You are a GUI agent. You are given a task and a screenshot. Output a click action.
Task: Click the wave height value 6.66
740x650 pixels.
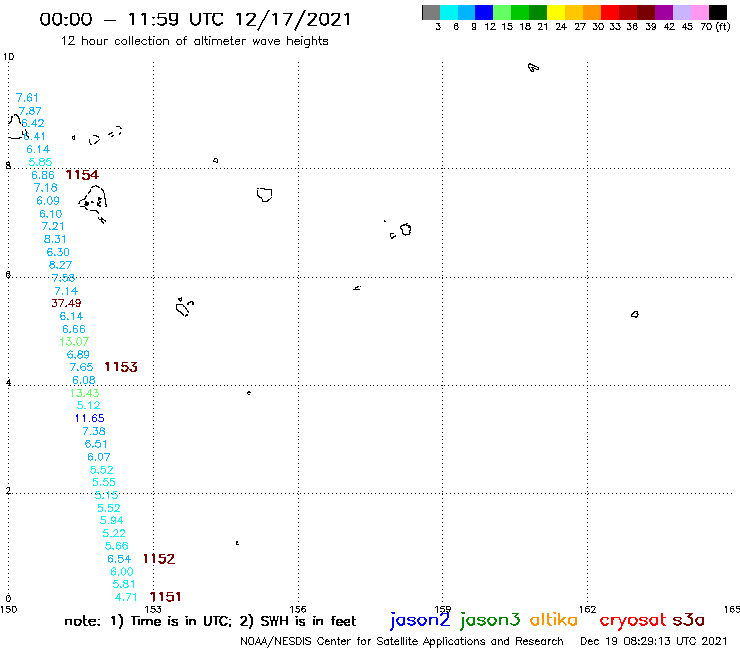click(x=74, y=329)
